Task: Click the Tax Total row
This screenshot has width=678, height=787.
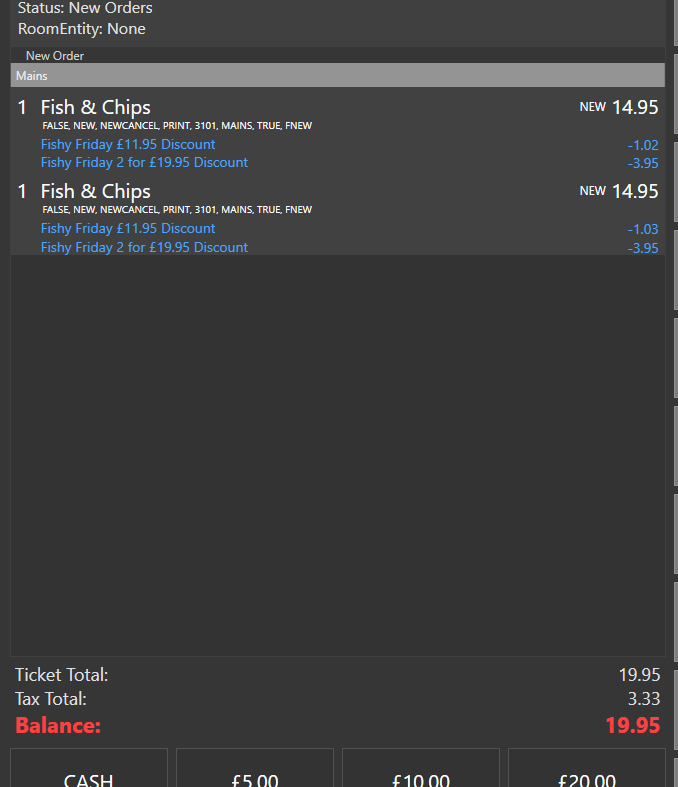Action: pyautogui.click(x=337, y=699)
